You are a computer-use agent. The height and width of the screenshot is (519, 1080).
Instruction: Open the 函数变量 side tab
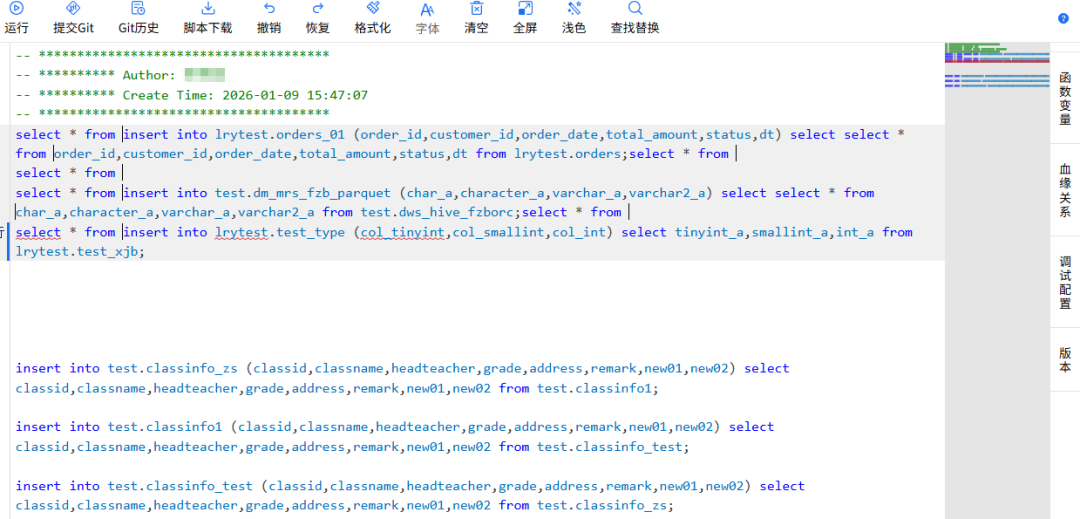(1065, 98)
